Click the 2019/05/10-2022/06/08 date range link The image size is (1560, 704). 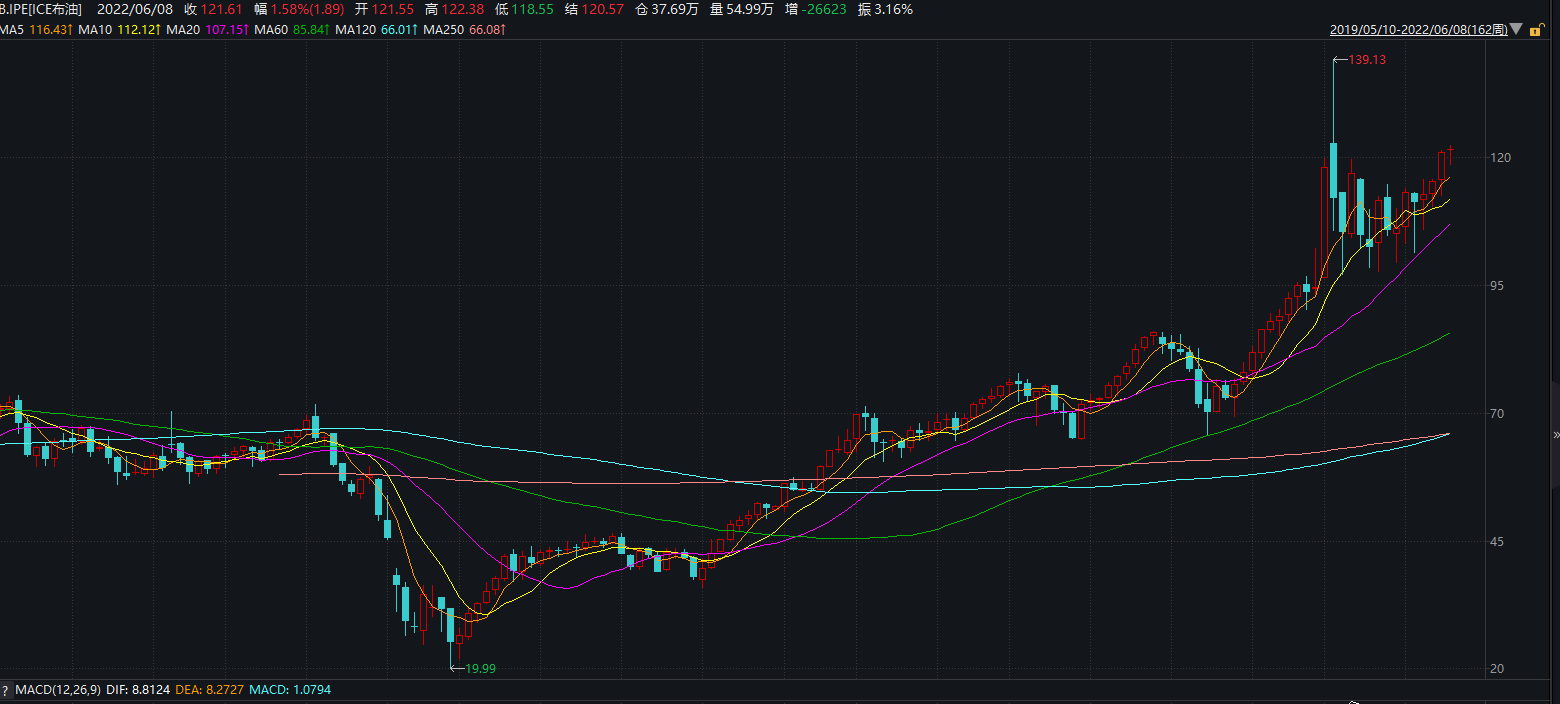(1418, 30)
